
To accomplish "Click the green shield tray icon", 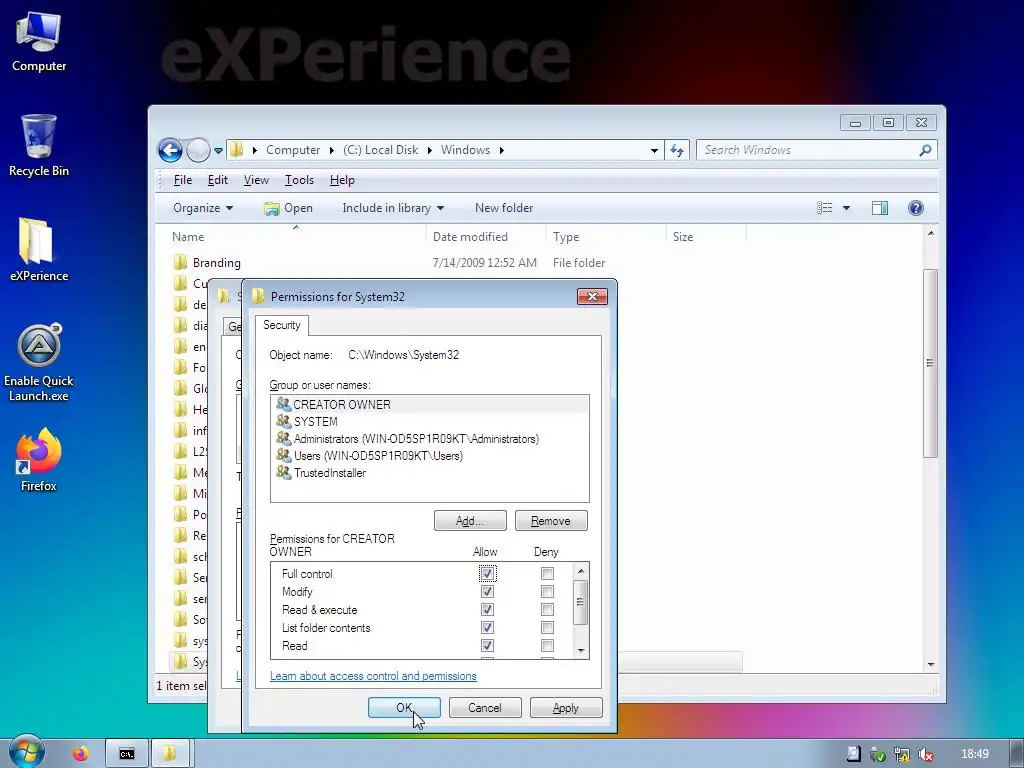I will tap(878, 755).
